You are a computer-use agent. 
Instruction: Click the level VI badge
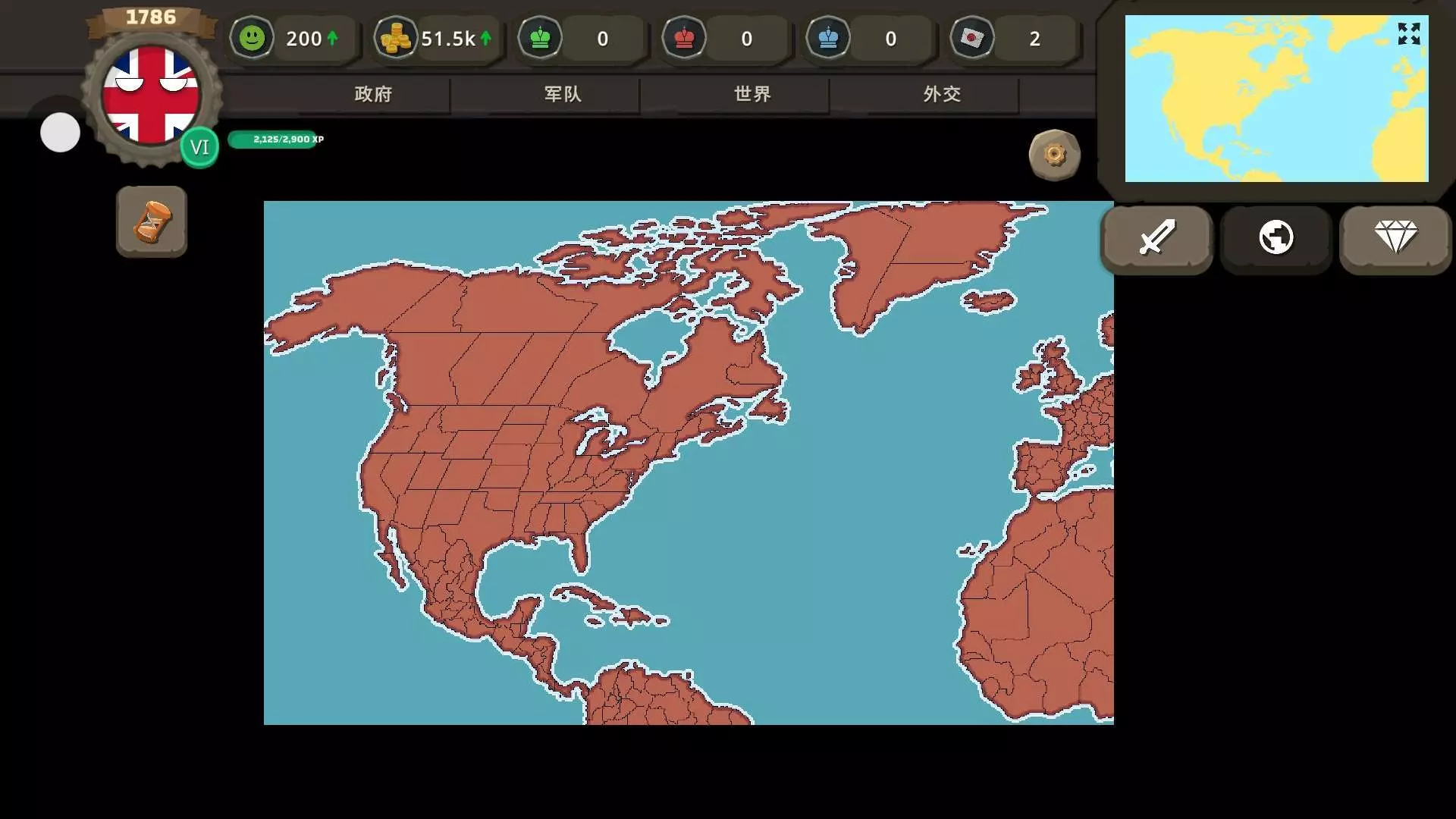tap(199, 147)
